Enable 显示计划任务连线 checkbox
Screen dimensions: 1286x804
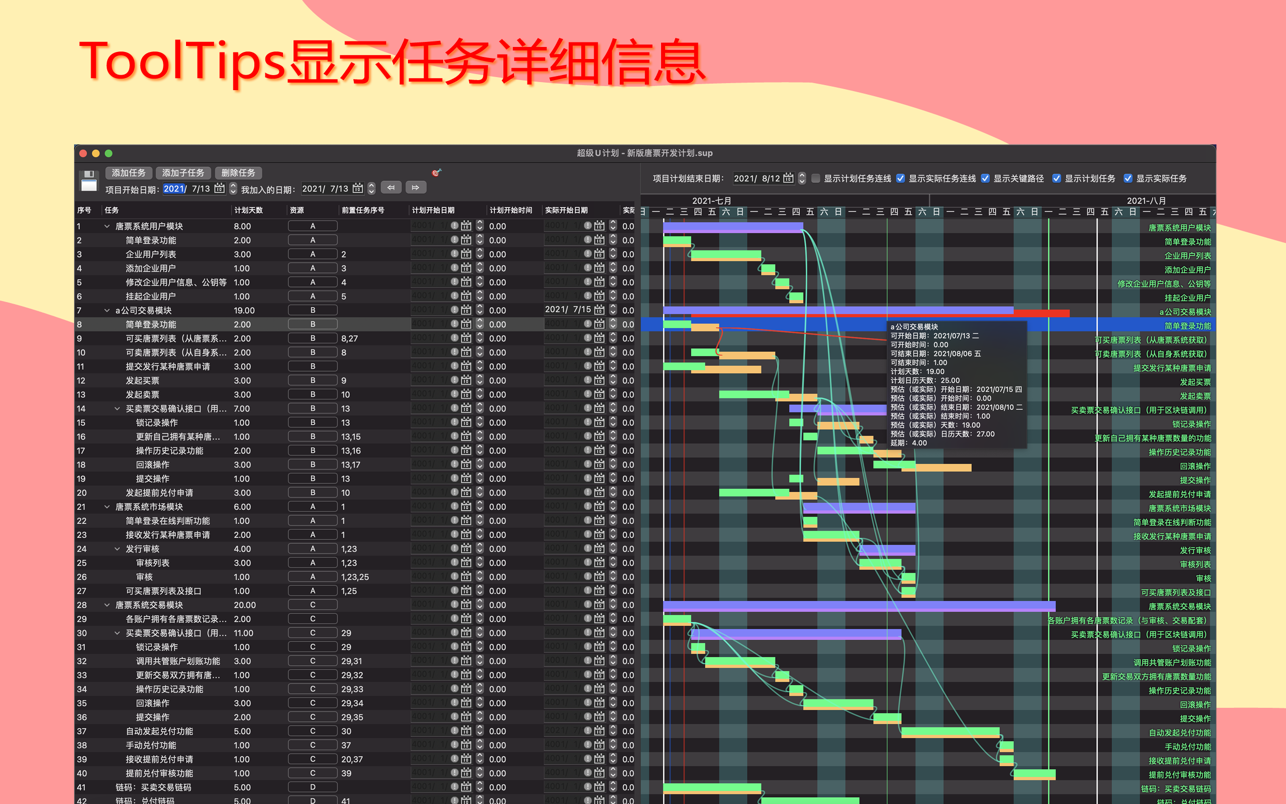coord(815,178)
